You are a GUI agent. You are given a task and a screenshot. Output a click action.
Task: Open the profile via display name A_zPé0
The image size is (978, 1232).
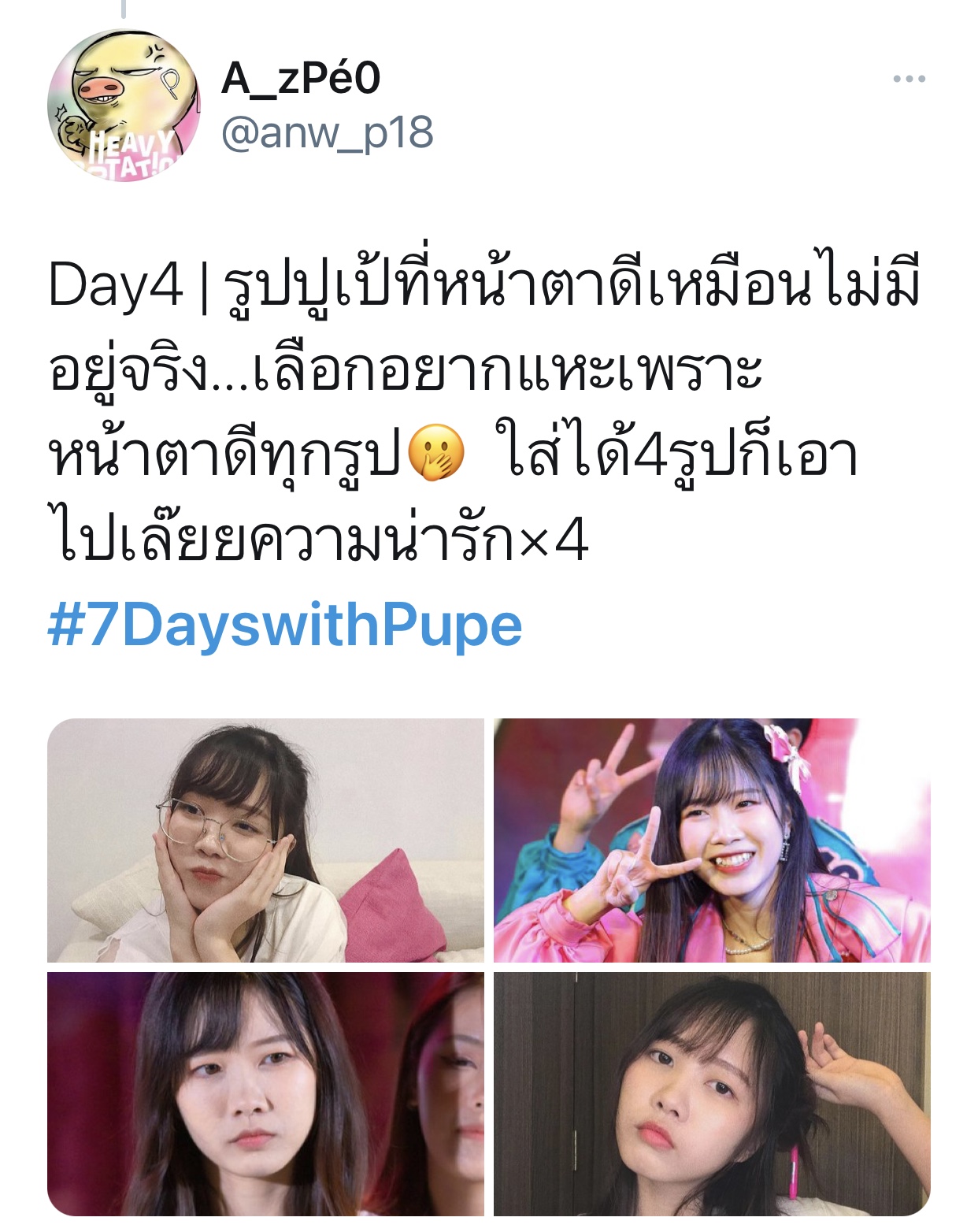coord(301,79)
